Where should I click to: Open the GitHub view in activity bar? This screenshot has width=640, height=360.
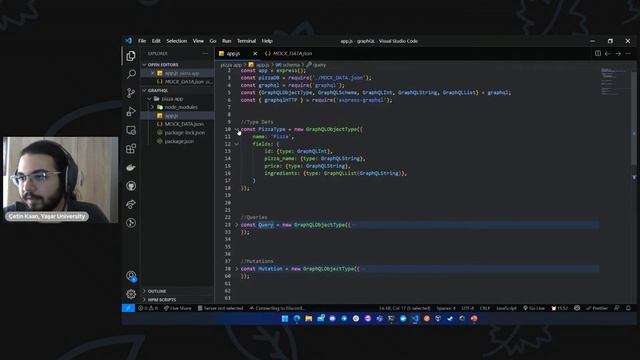pyautogui.click(x=131, y=186)
